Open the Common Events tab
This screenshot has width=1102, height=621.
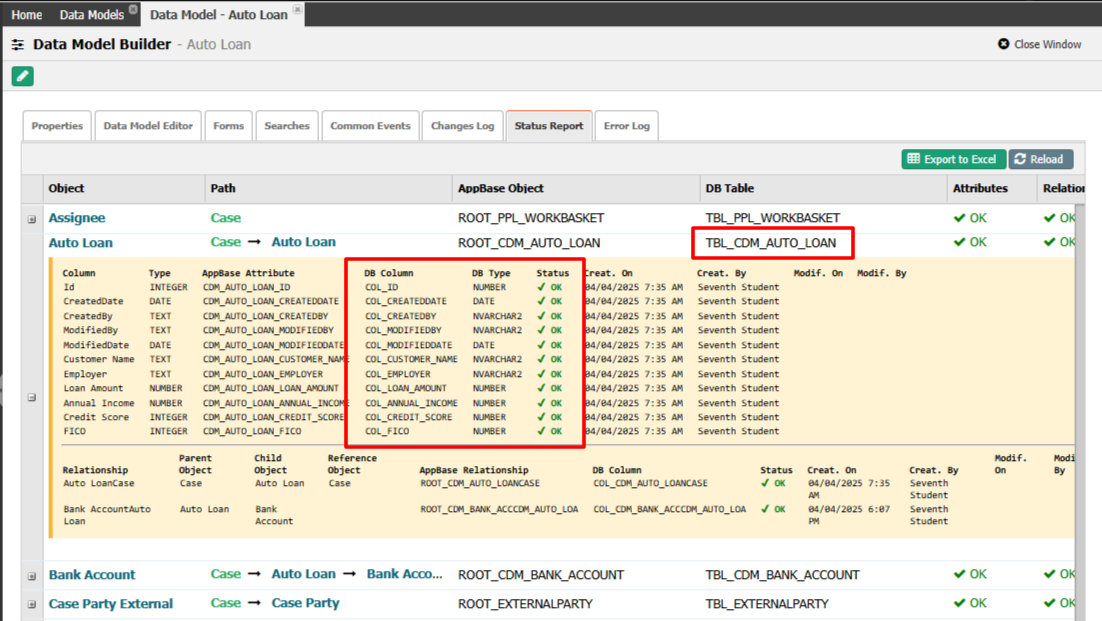point(370,126)
